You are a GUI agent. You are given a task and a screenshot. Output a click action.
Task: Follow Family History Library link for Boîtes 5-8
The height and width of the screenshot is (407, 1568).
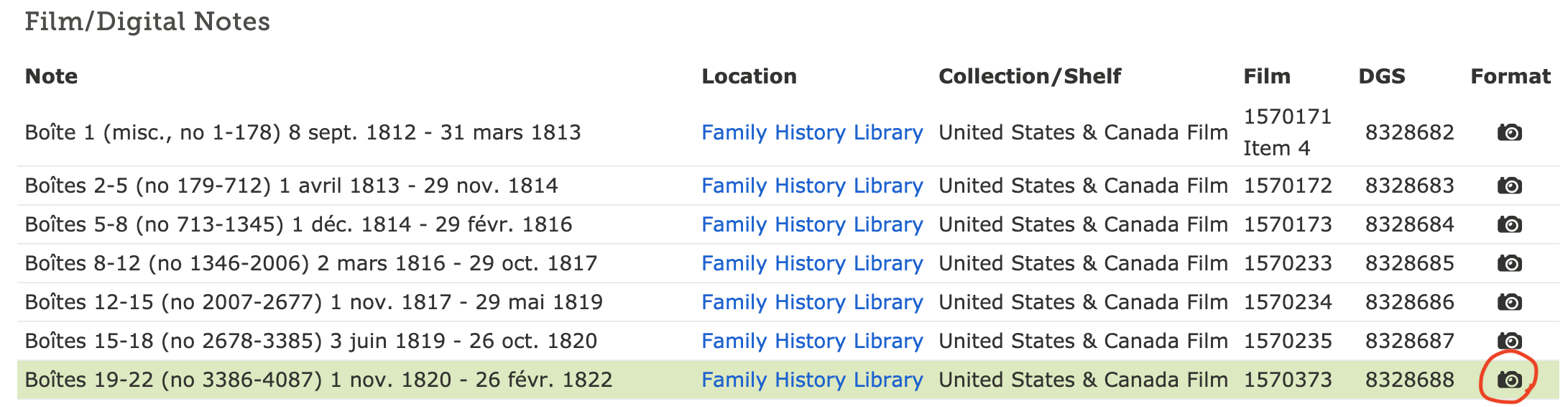812,225
